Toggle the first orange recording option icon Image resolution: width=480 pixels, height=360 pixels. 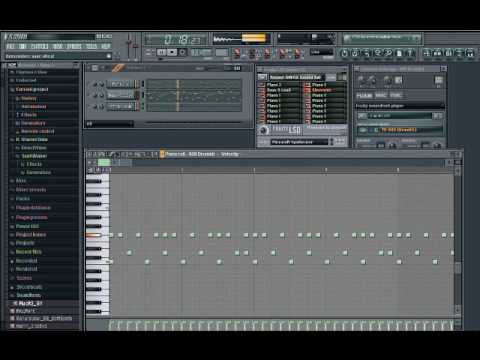click(237, 53)
